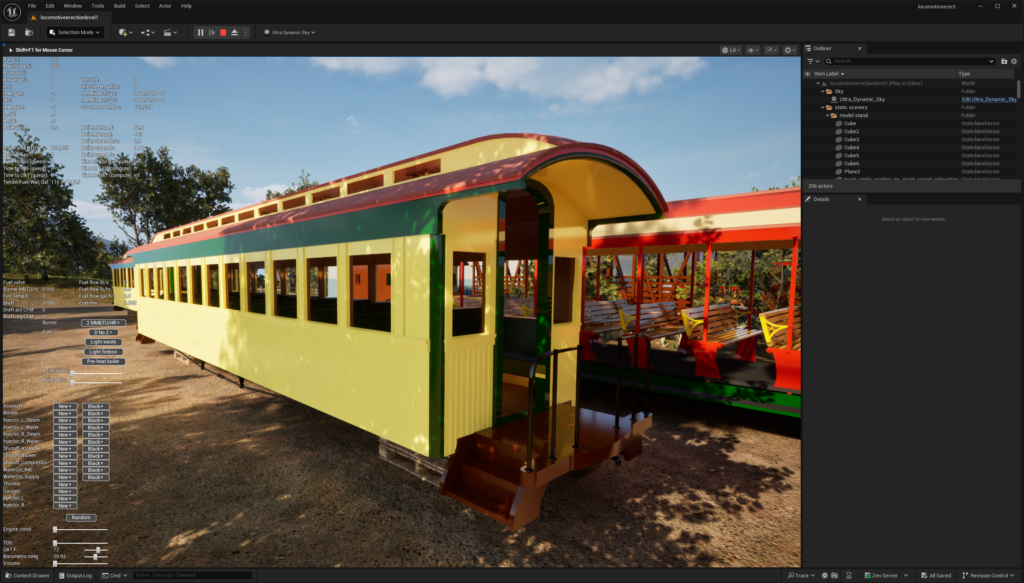
Task: Pause the running simulation
Action: (x=200, y=32)
